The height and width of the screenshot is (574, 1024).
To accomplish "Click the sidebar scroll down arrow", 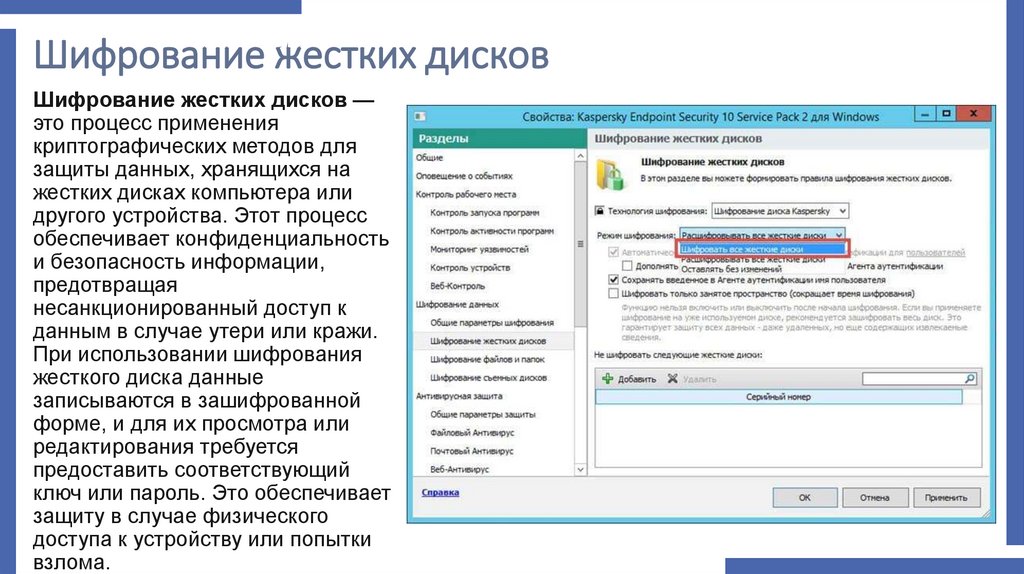I will (580, 469).
